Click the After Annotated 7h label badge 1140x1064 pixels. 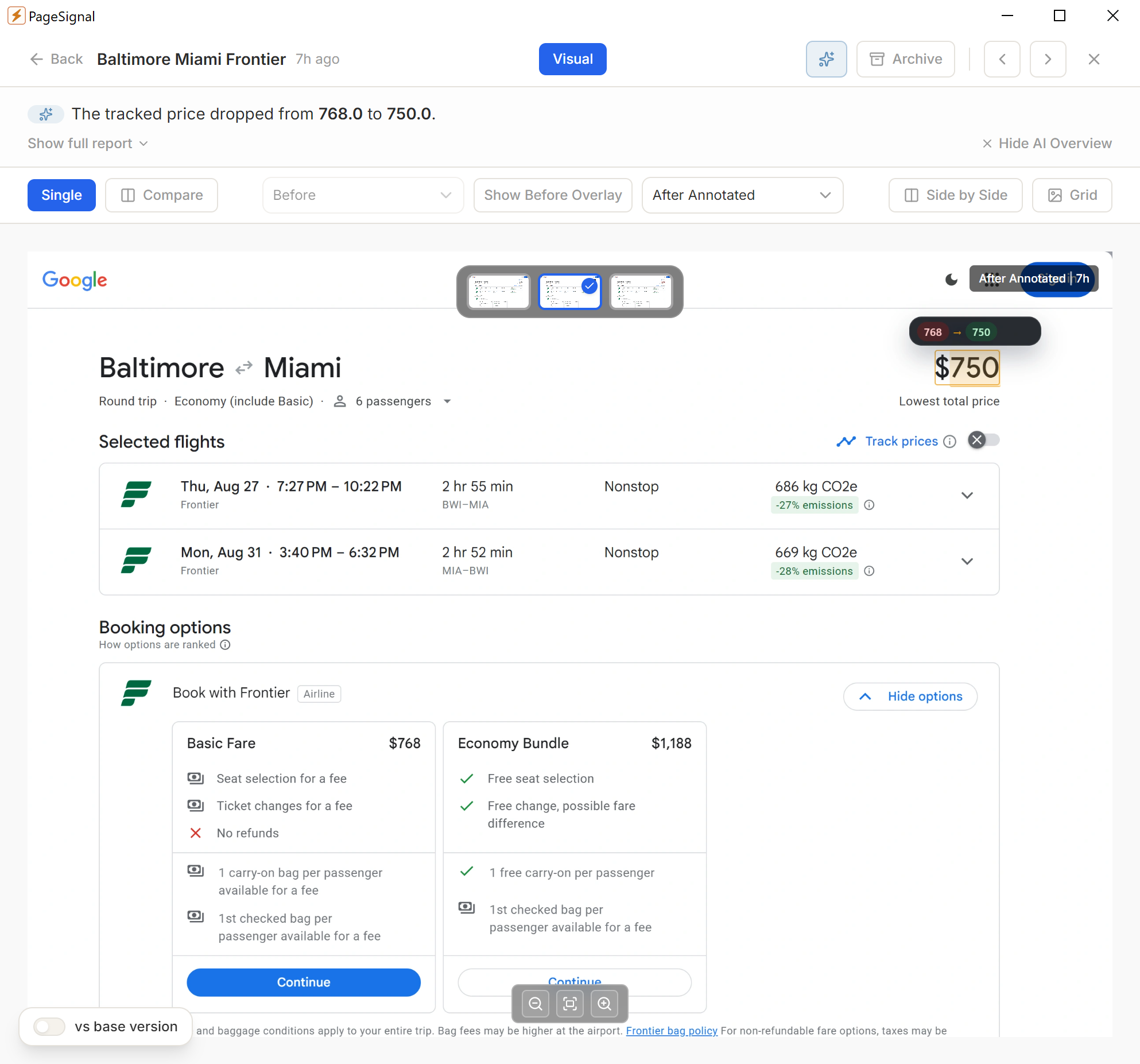(1033, 279)
